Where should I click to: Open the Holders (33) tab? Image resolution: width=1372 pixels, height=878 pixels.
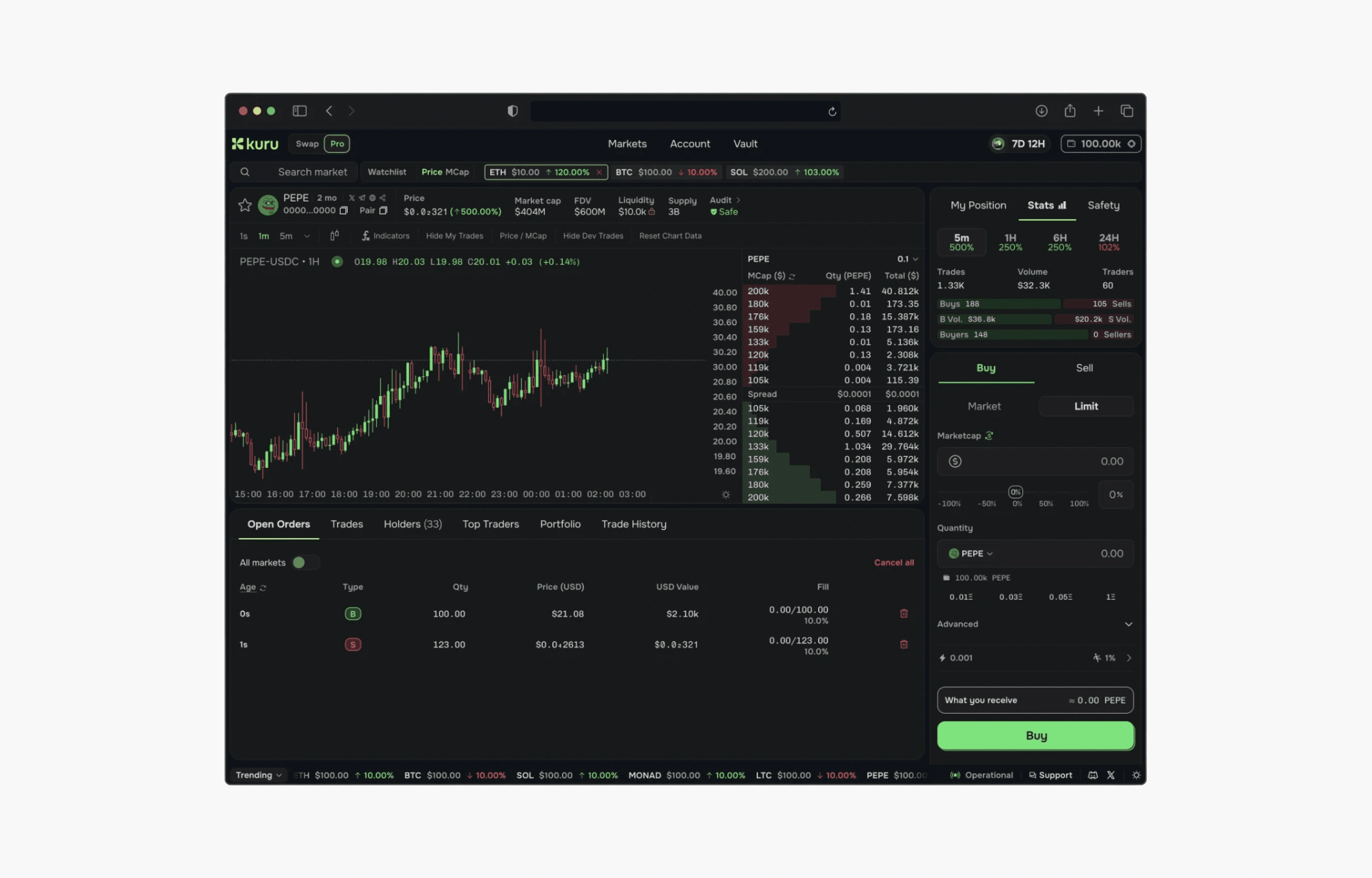coord(412,524)
